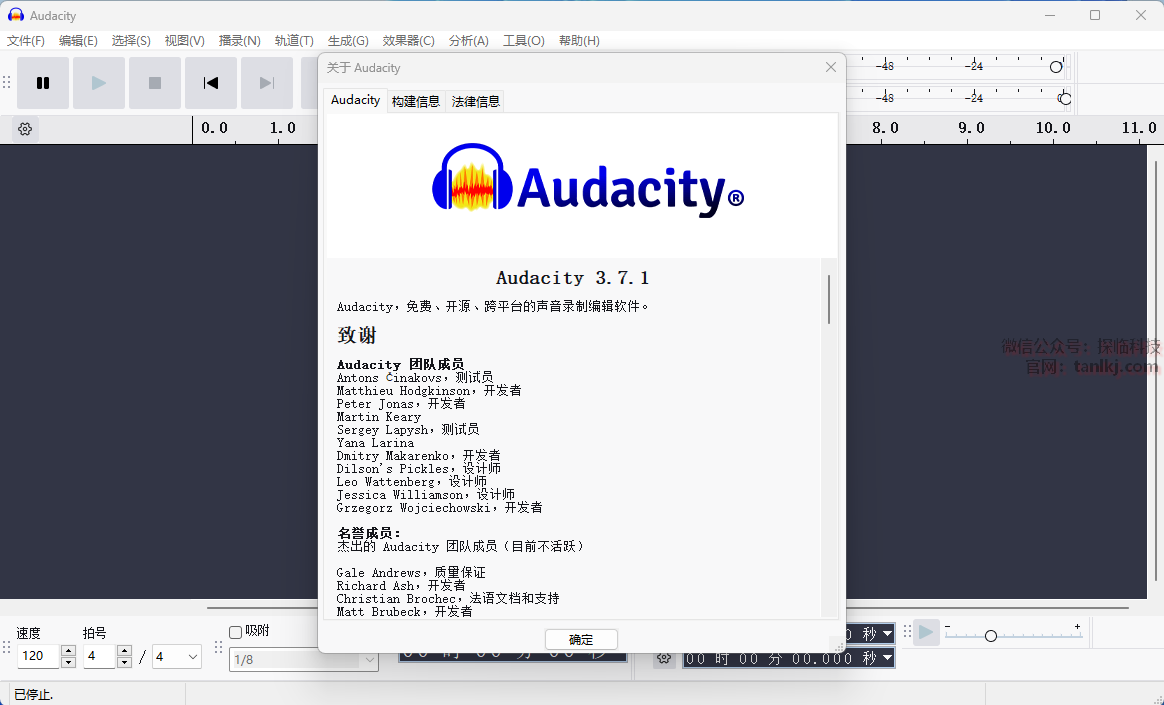This screenshot has width=1164, height=705.
Task: Open the 视图(V) menu
Action: pyautogui.click(x=185, y=41)
